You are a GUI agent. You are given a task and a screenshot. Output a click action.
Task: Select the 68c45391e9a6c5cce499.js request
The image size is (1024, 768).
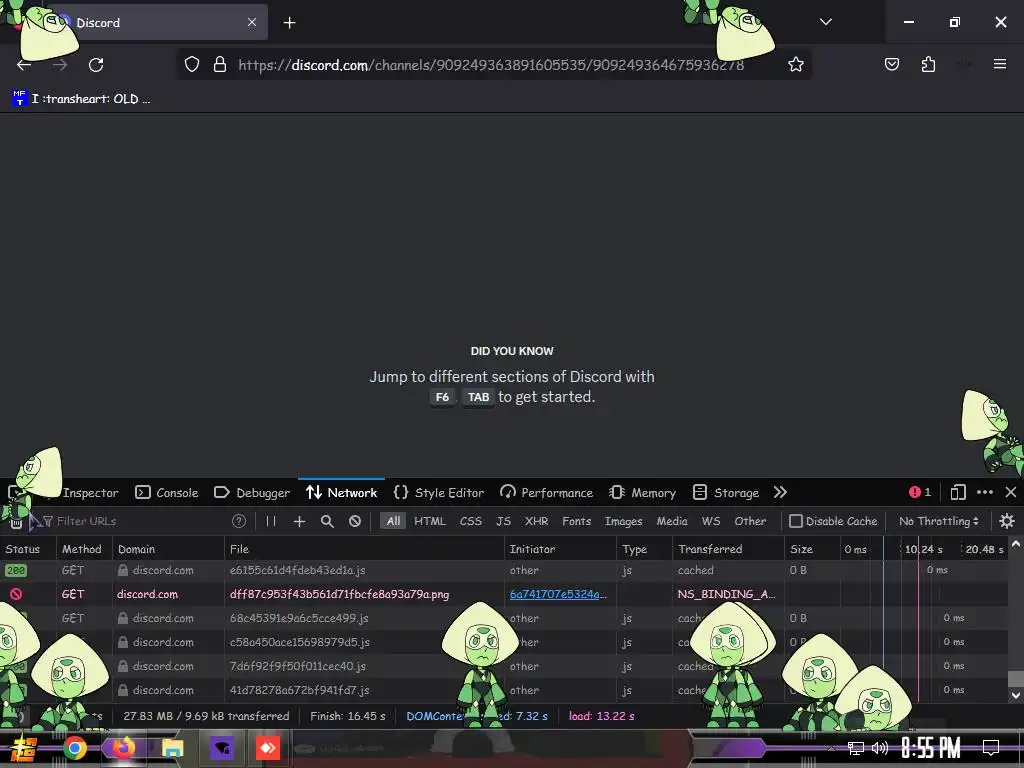click(504, 618)
